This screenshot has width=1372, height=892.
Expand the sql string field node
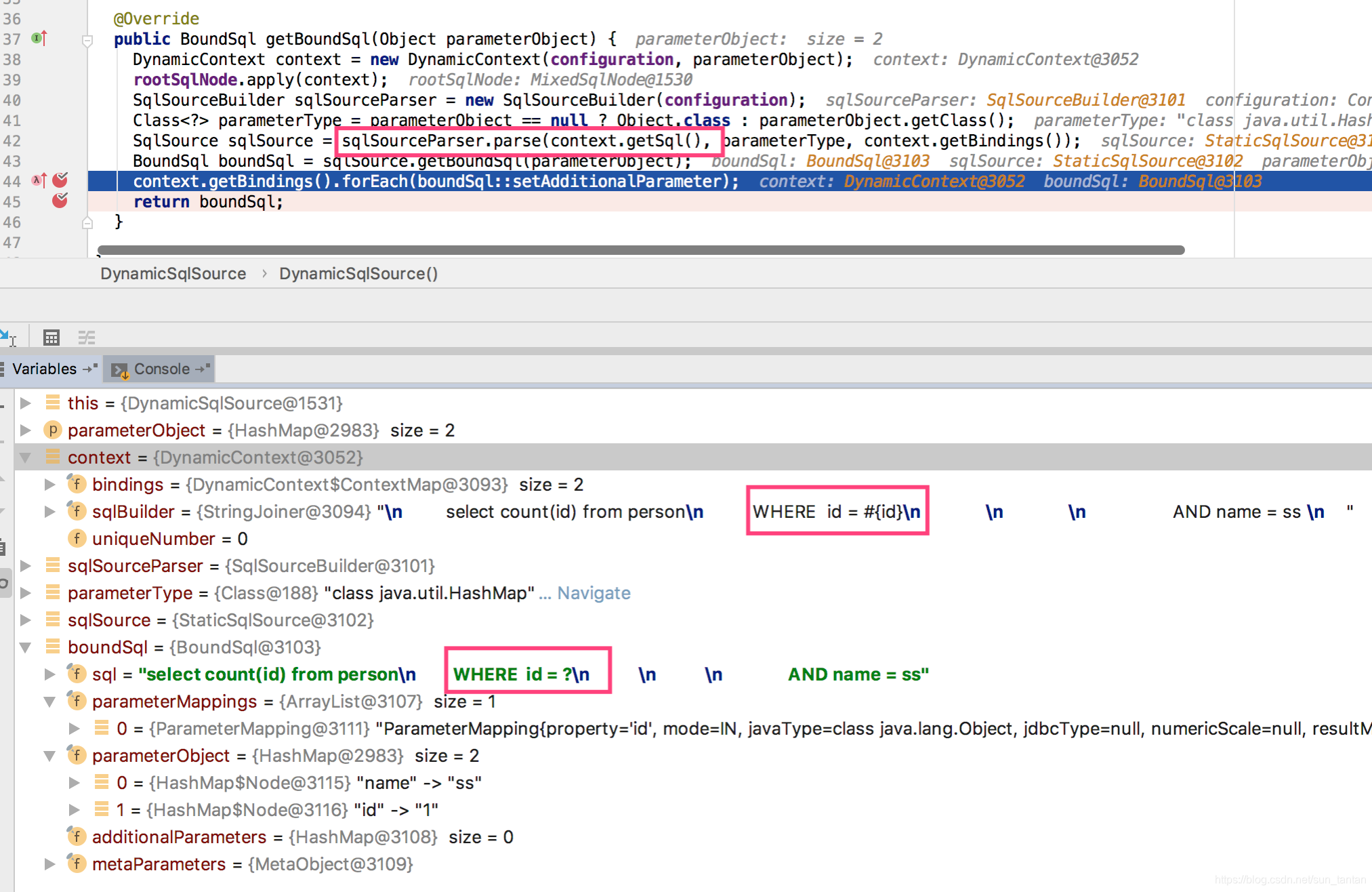(x=49, y=674)
